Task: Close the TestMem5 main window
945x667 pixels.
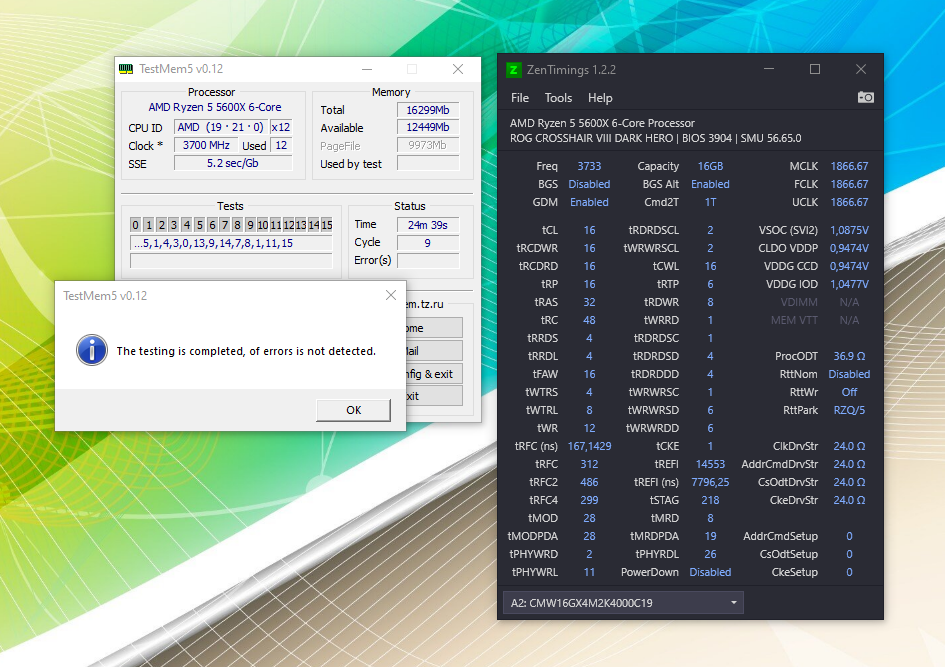Action: point(457,69)
